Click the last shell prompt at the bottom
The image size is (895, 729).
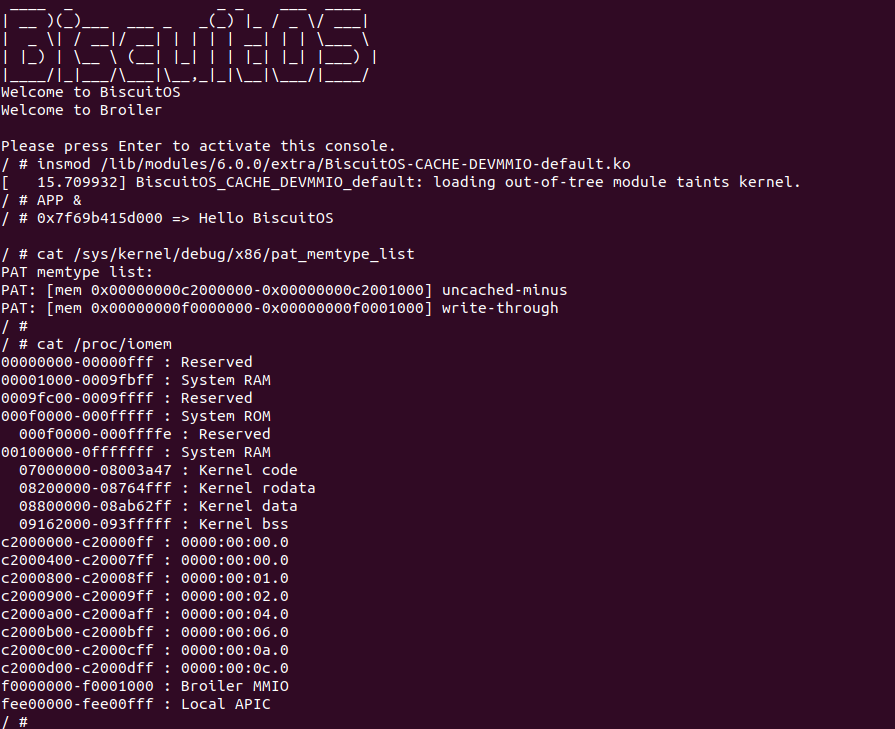coord(14,721)
